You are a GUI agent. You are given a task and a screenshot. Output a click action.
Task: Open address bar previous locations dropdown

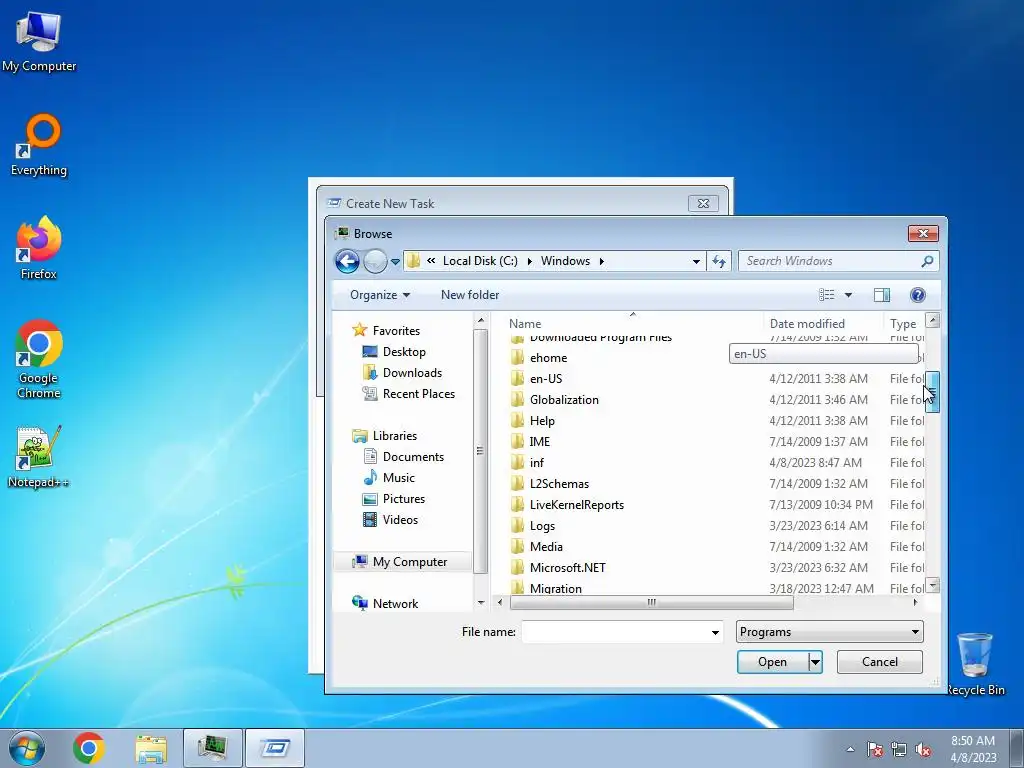point(696,262)
